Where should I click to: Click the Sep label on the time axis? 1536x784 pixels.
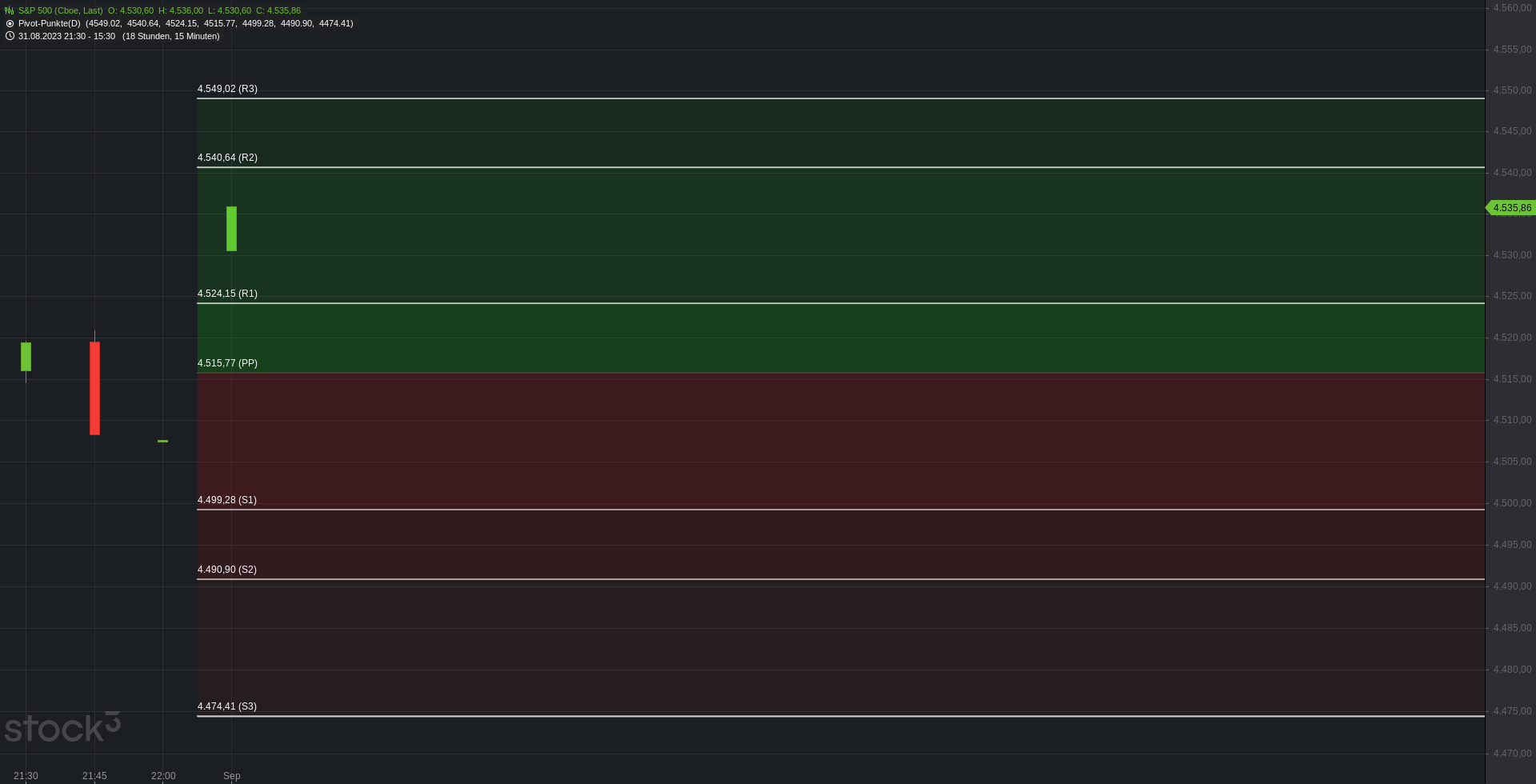click(x=232, y=776)
